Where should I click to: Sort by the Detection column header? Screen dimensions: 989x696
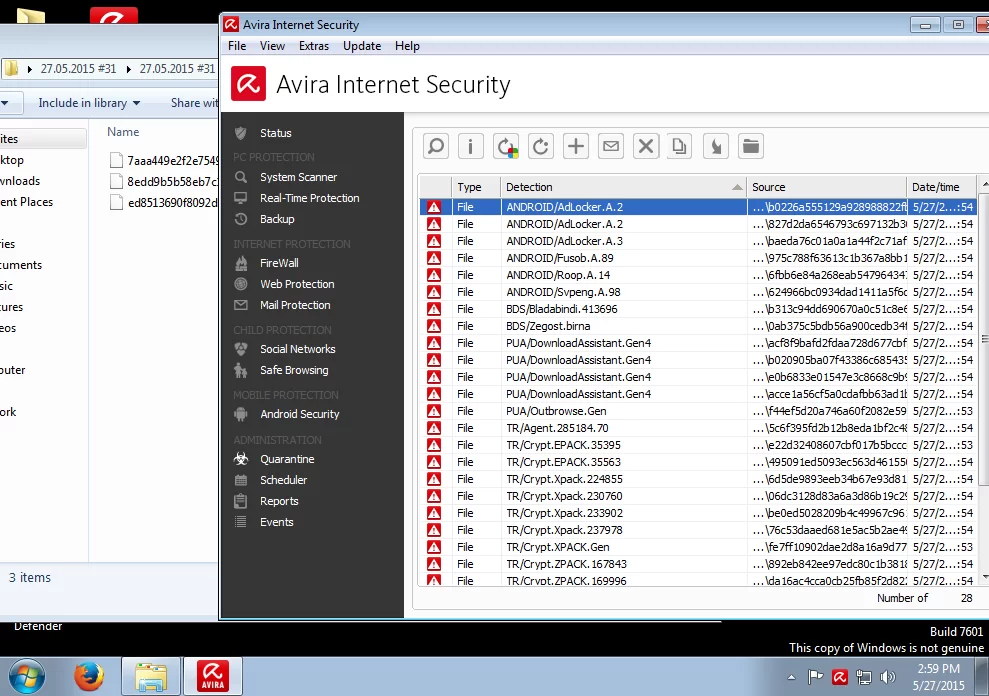623,187
